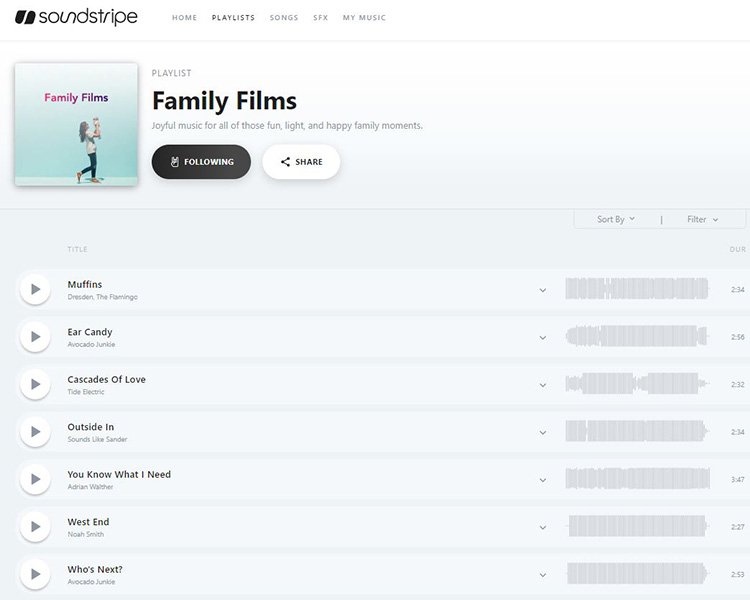Image resolution: width=750 pixels, height=600 pixels.
Task: Open artist Noah Smith
Action: click(86, 534)
